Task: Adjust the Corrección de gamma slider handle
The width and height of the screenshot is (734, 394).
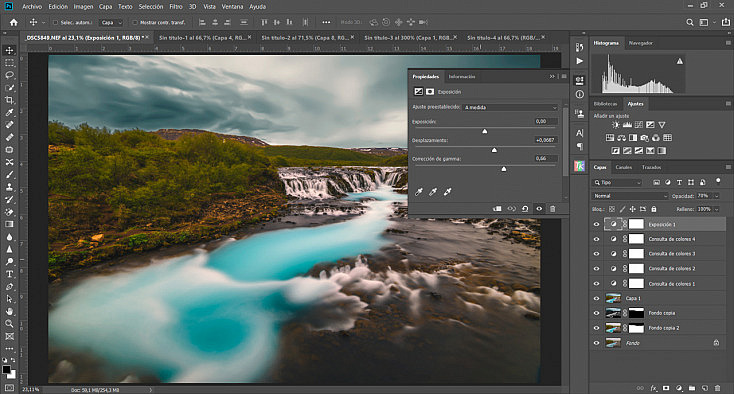Action: pyautogui.click(x=504, y=169)
